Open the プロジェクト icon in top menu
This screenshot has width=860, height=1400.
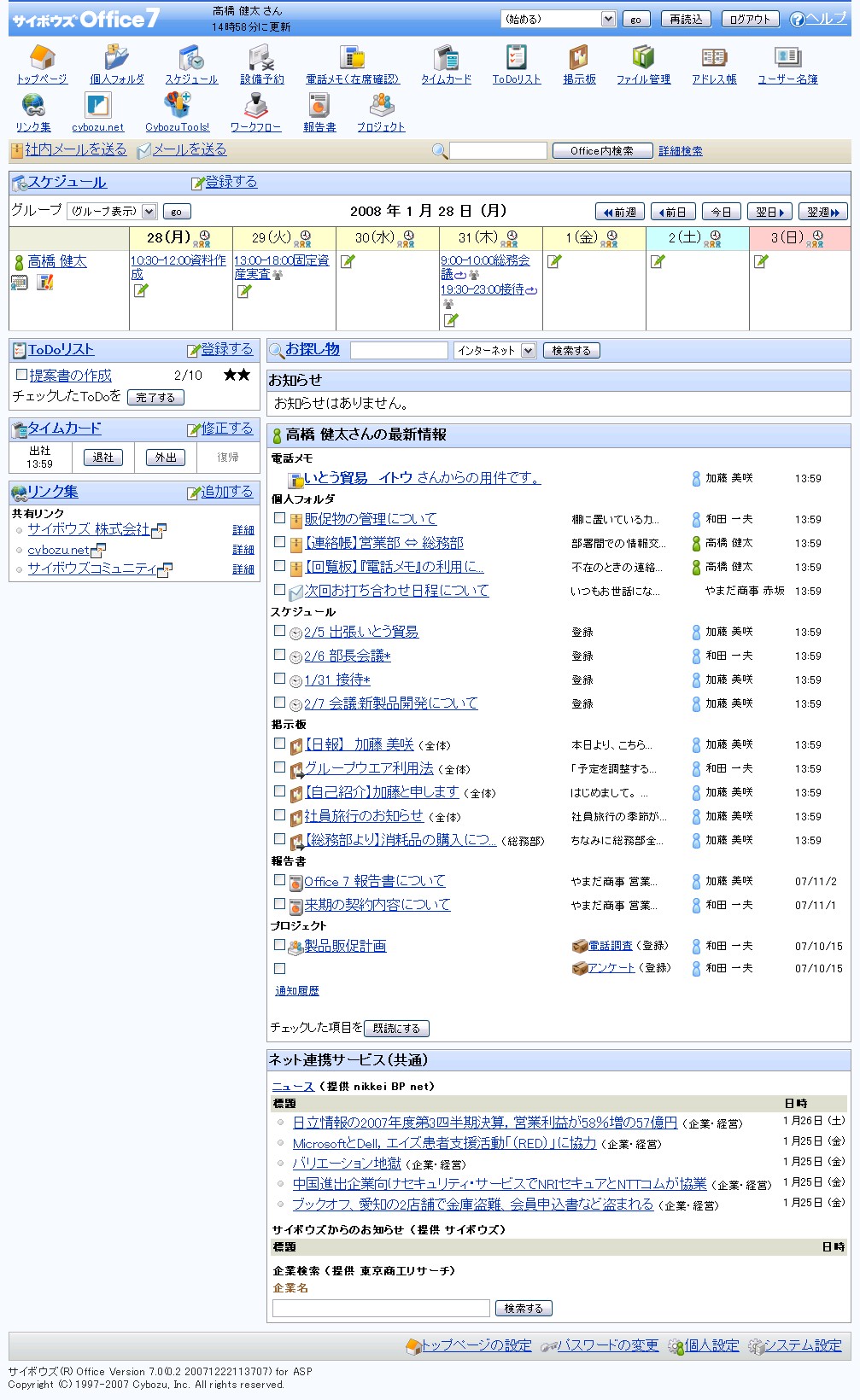381,106
